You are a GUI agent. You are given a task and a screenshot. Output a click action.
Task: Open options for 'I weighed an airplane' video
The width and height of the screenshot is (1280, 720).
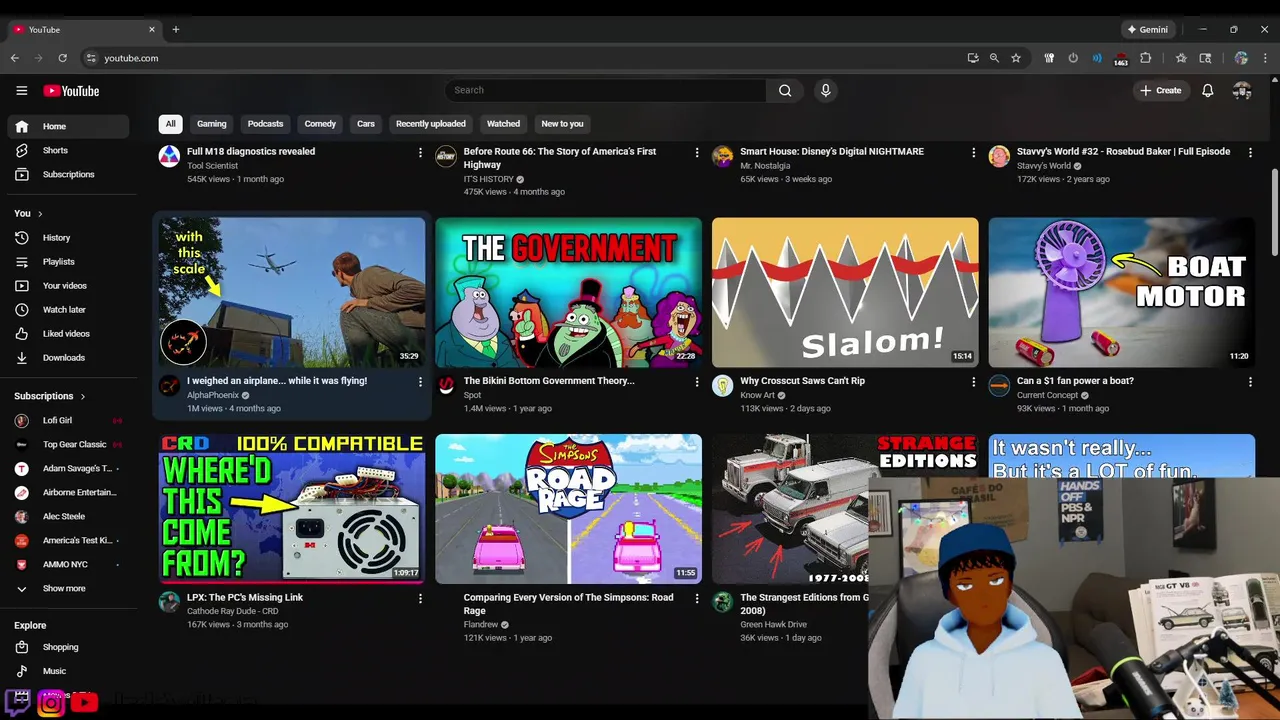coord(420,382)
